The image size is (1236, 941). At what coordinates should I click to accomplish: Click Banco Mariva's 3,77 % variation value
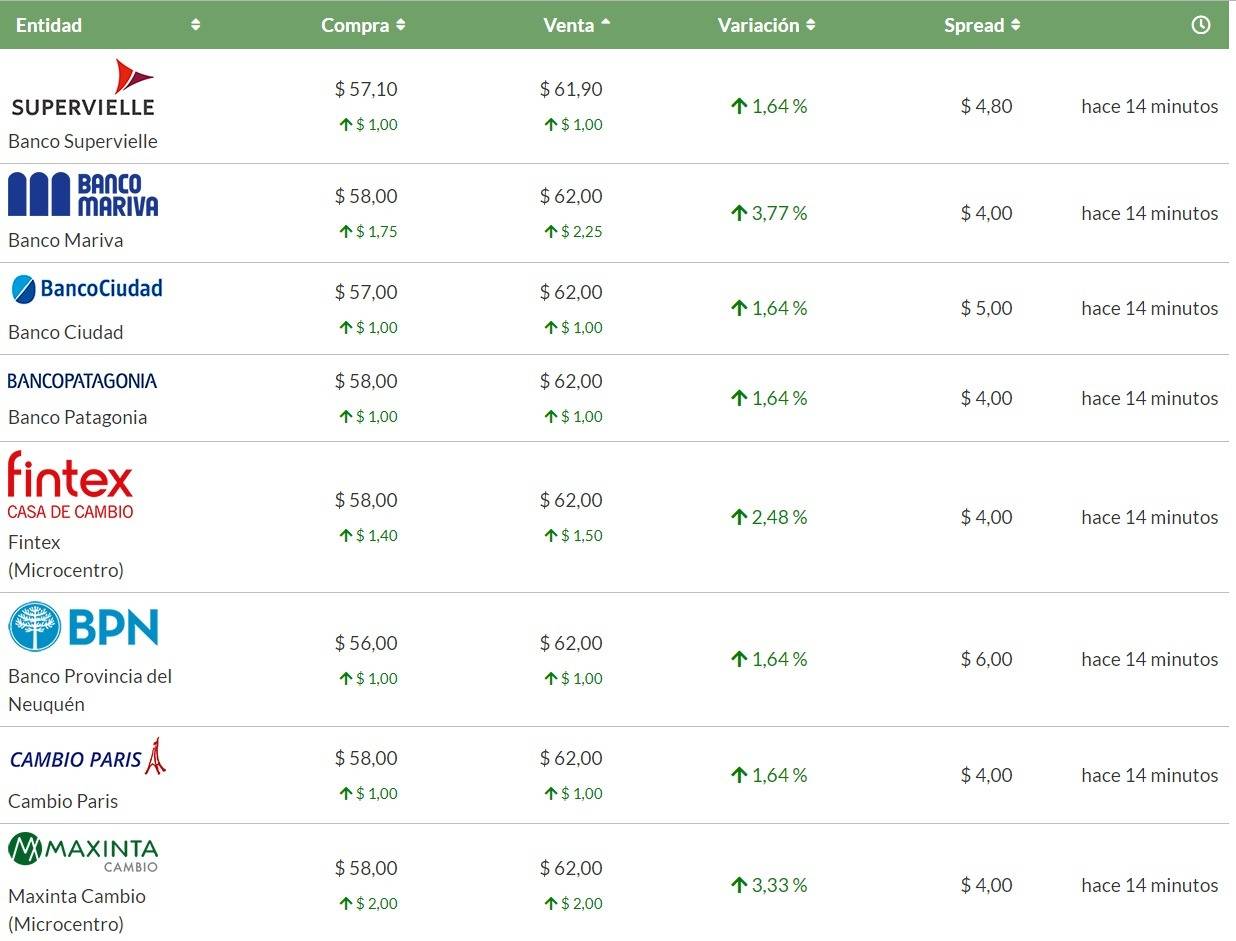[x=769, y=213]
